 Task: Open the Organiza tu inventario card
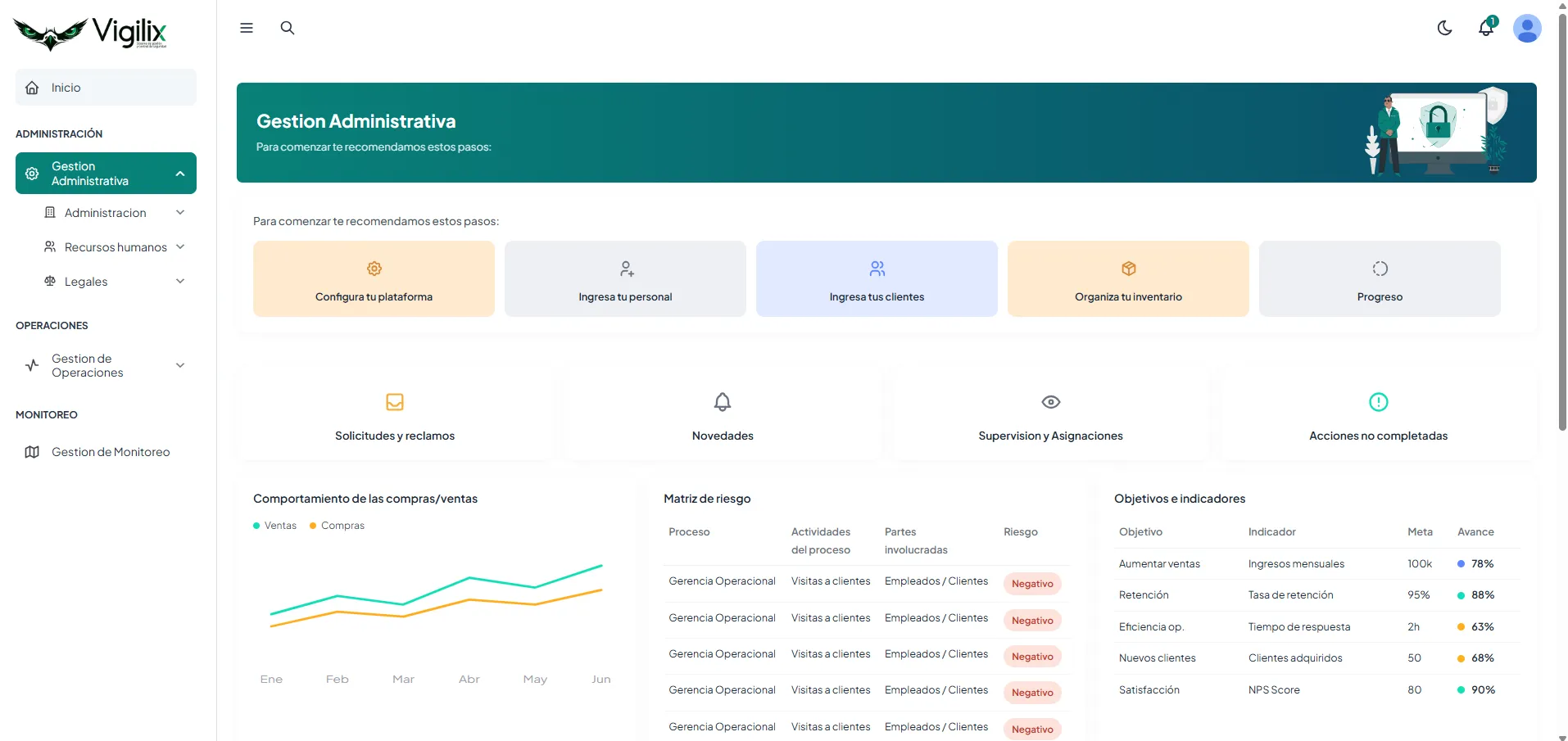1128,278
